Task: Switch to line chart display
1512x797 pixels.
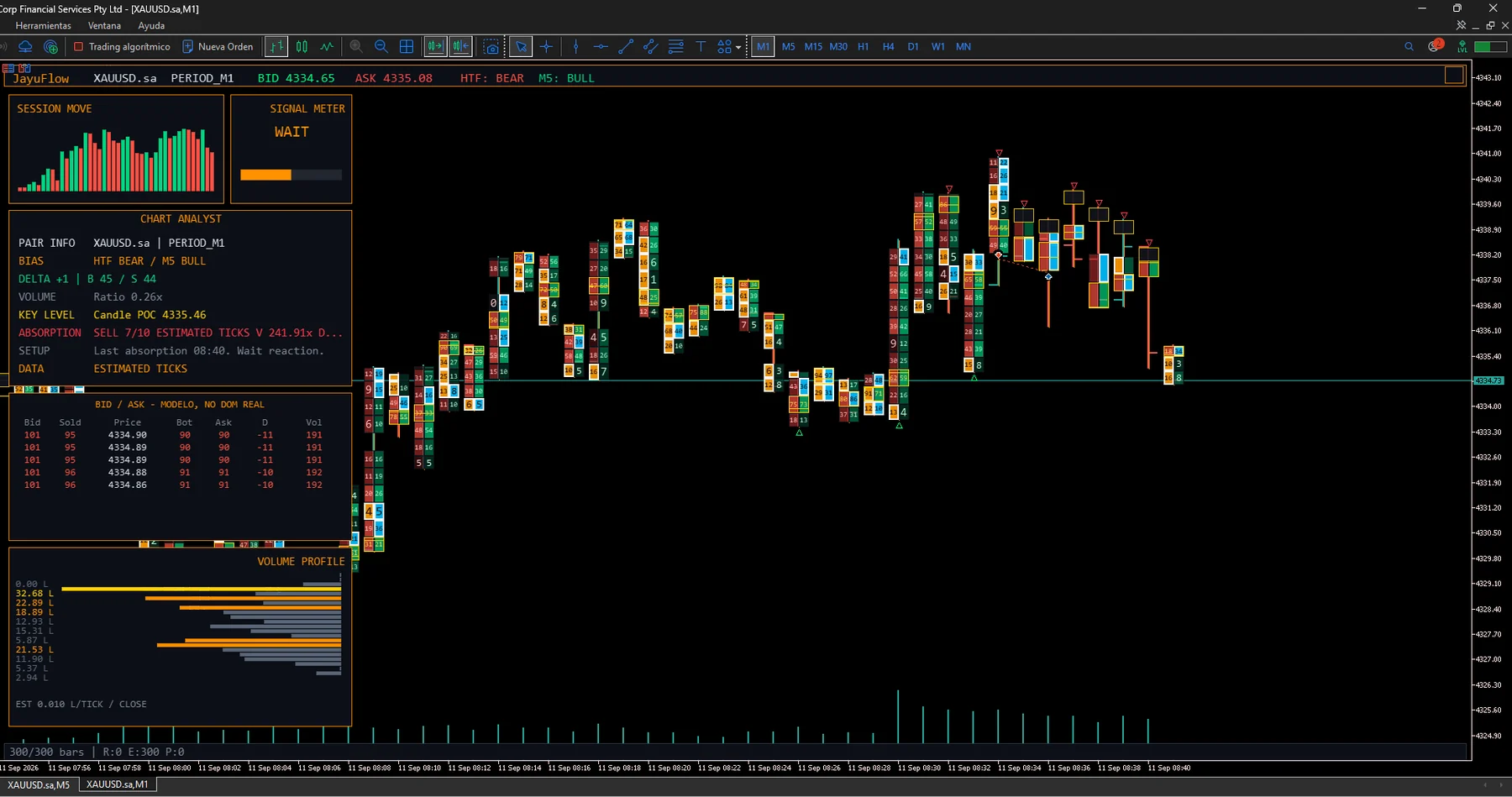Action: (x=327, y=47)
